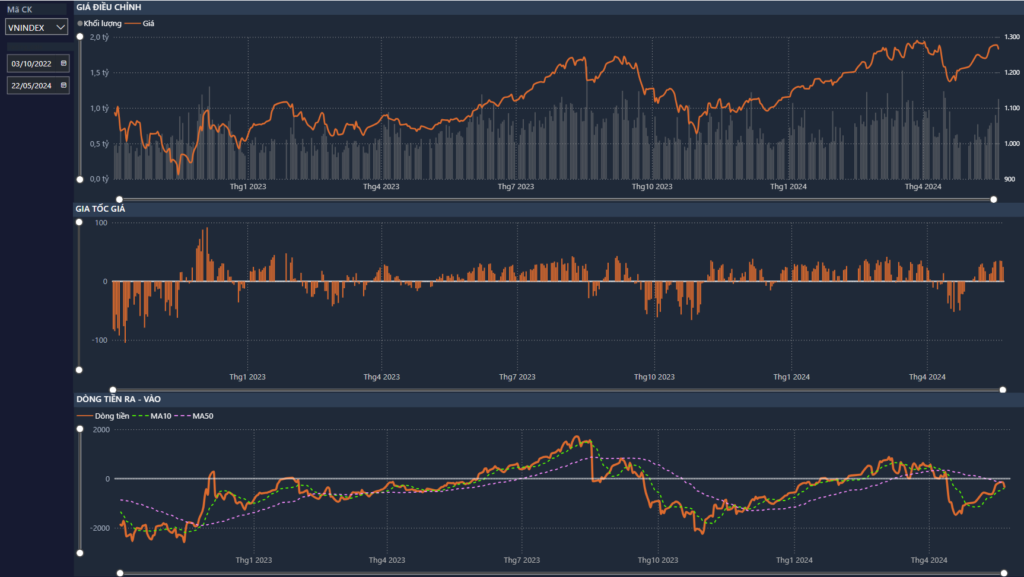Click top handle of money flow vertical slider
Image resolution: width=1024 pixels, height=577 pixels.
[80, 429]
